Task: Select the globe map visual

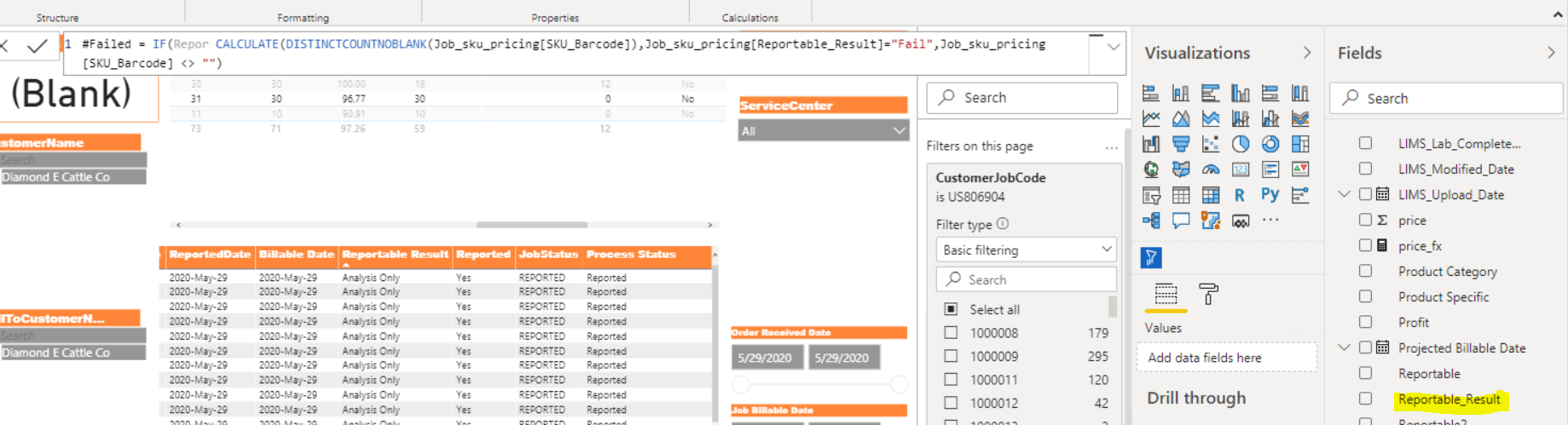Action: (x=1151, y=170)
